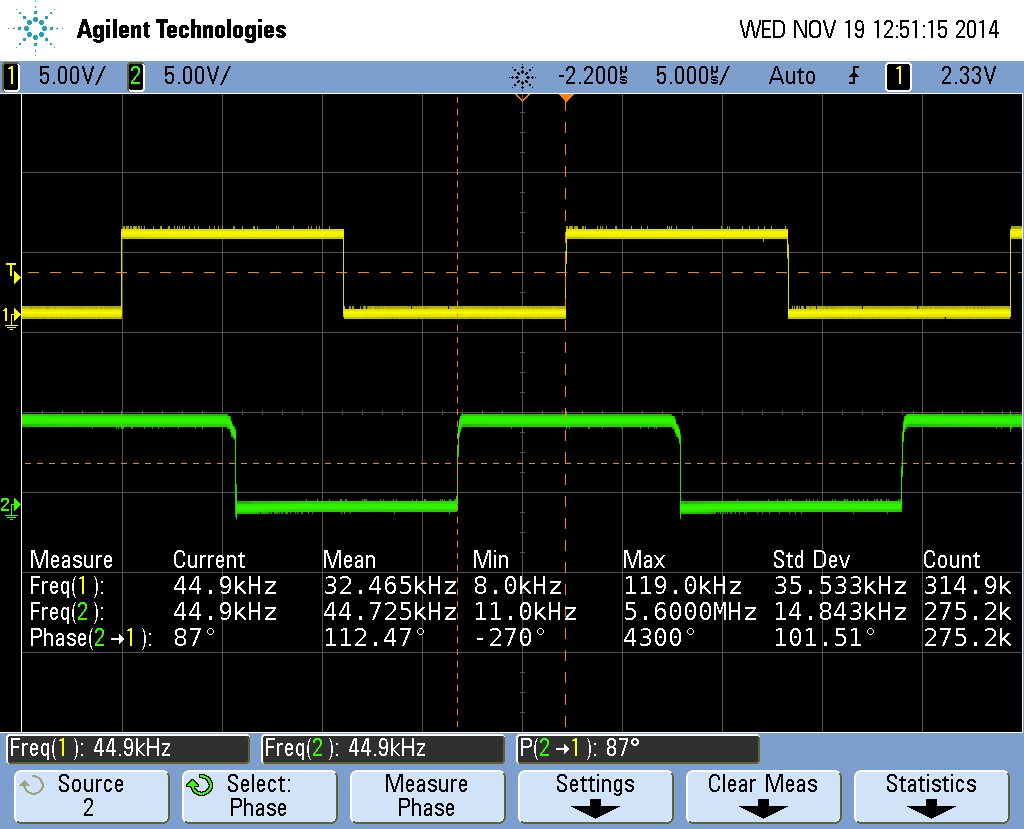1024x829 pixels.
Task: Click the trigger level T marker
Action: (x=11, y=271)
